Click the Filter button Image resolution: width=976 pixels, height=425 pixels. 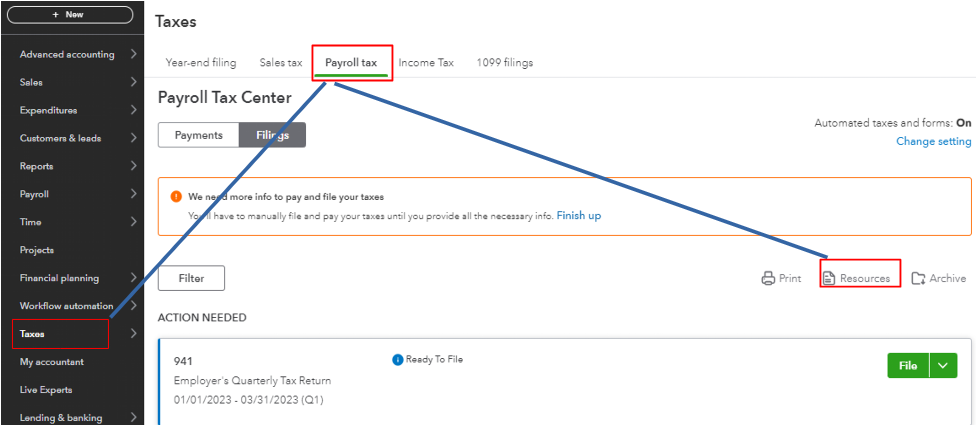coord(191,278)
